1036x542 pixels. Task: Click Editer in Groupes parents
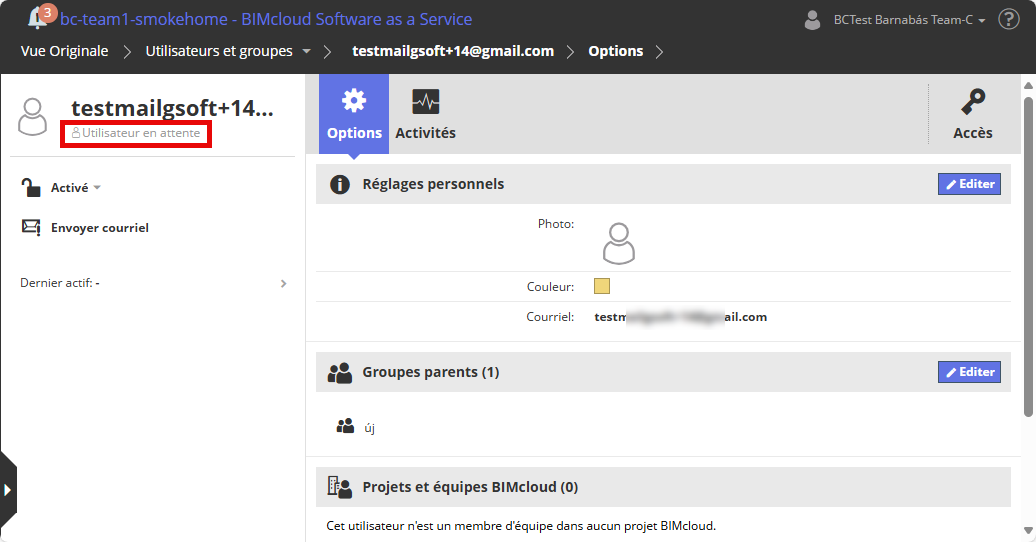[x=969, y=372]
